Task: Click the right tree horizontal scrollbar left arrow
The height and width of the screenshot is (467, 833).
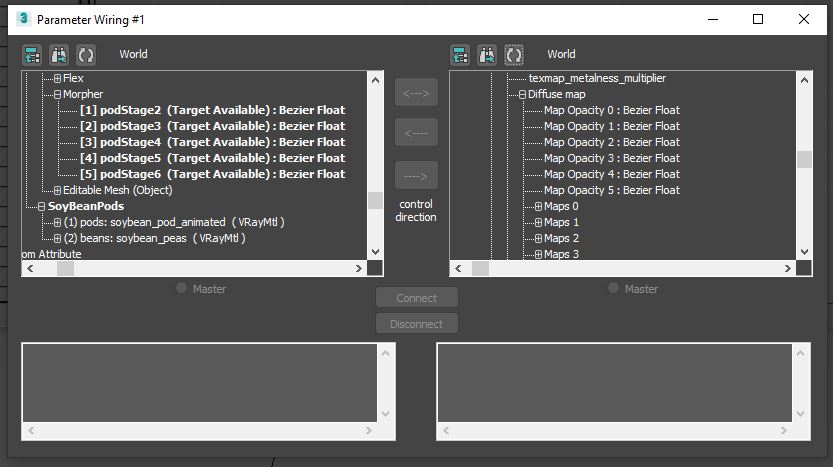Action: click(458, 268)
